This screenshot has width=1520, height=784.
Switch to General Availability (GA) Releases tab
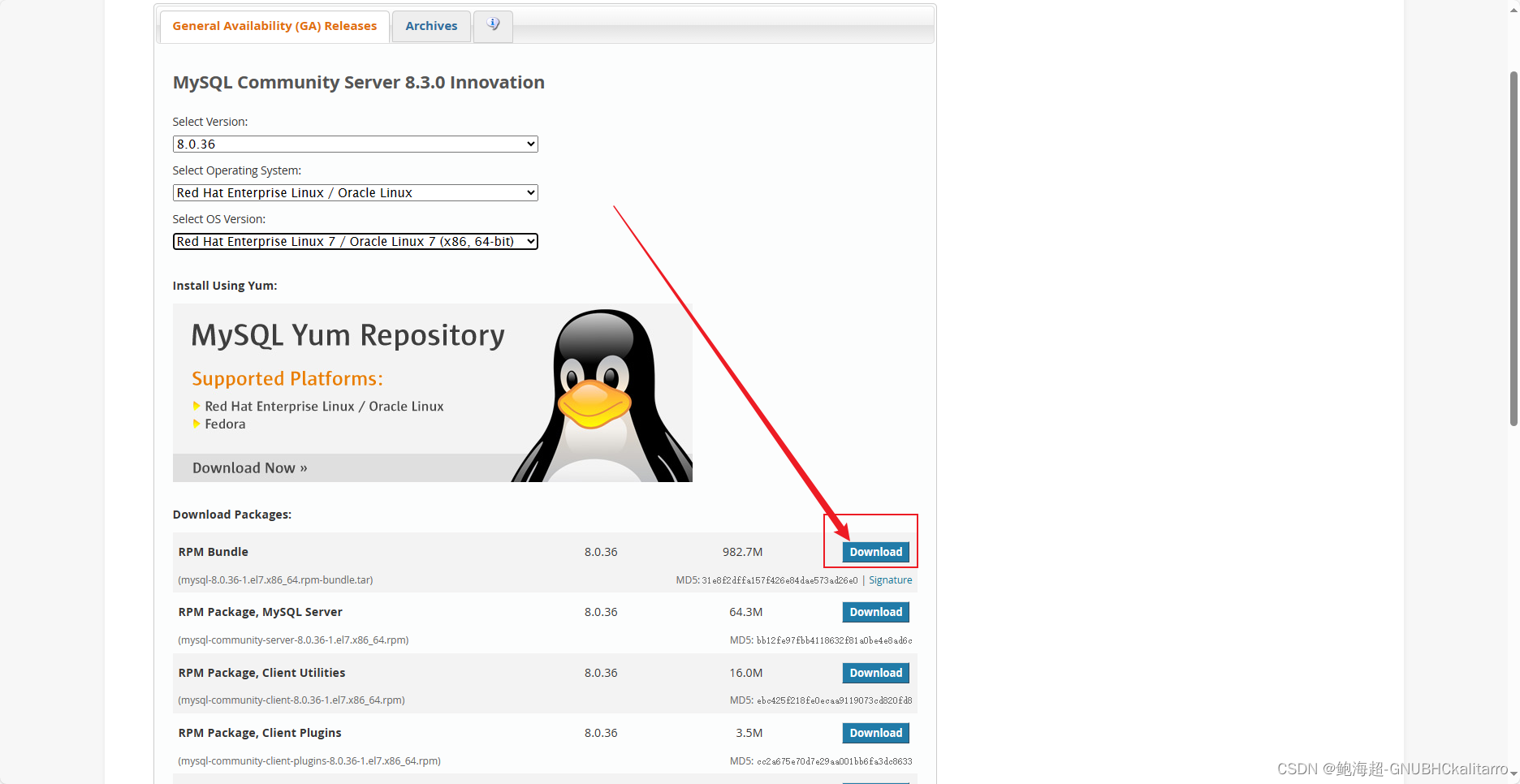coord(274,26)
